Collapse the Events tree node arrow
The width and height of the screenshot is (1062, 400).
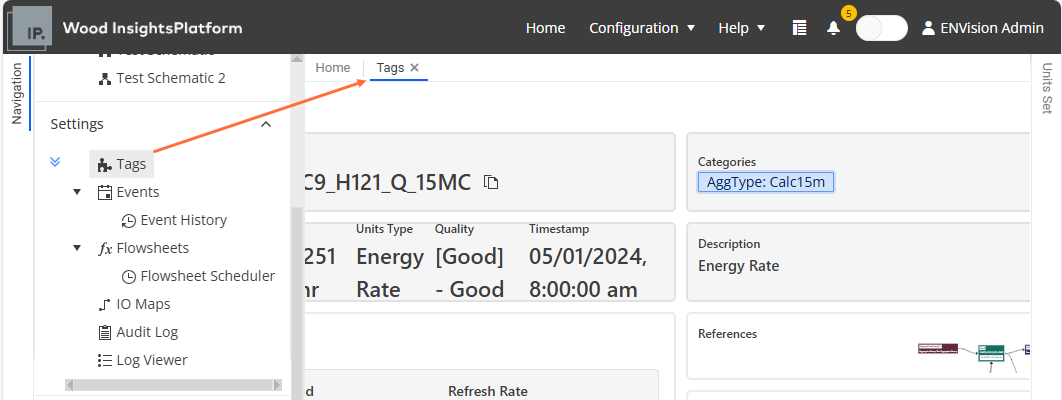coord(77,192)
